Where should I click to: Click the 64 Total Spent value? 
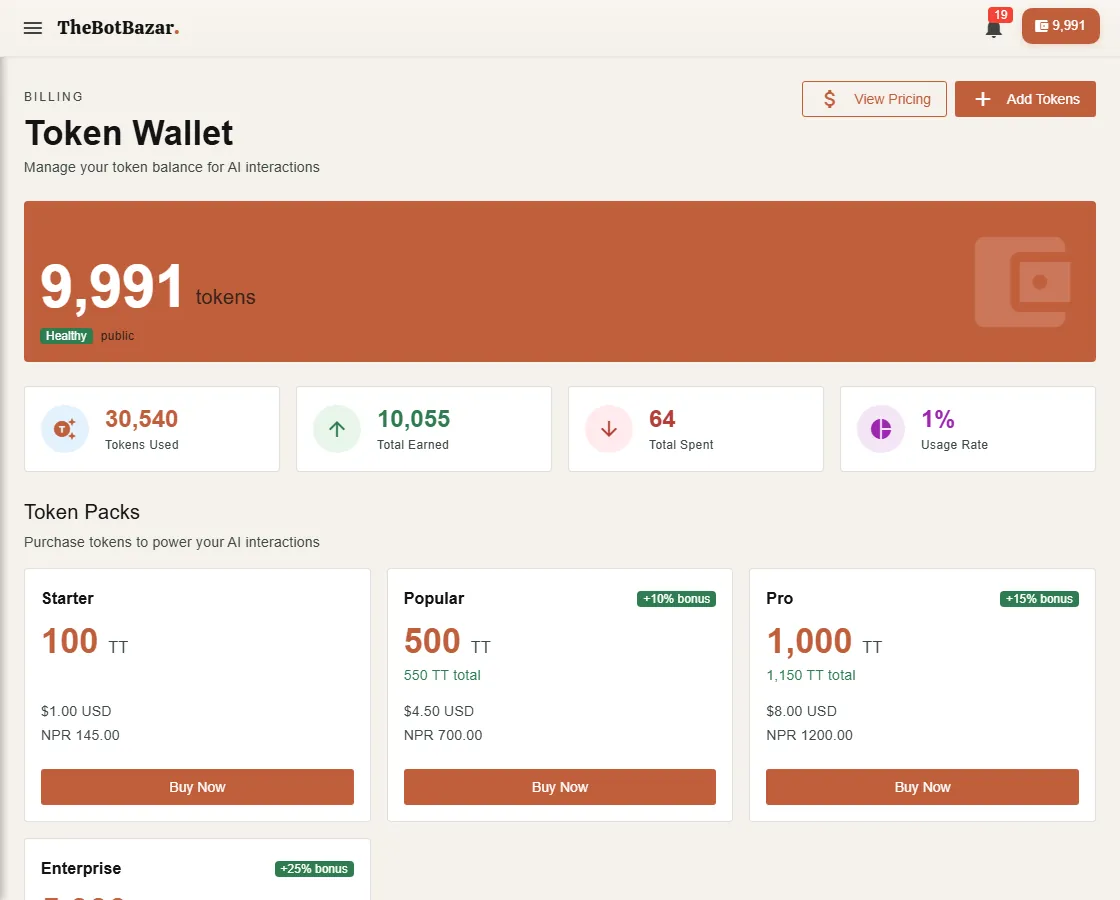pos(662,419)
